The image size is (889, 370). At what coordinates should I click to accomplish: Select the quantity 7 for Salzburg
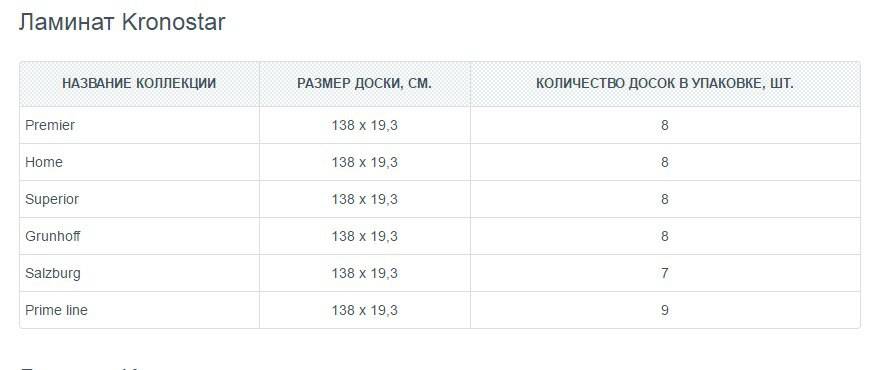pos(664,274)
